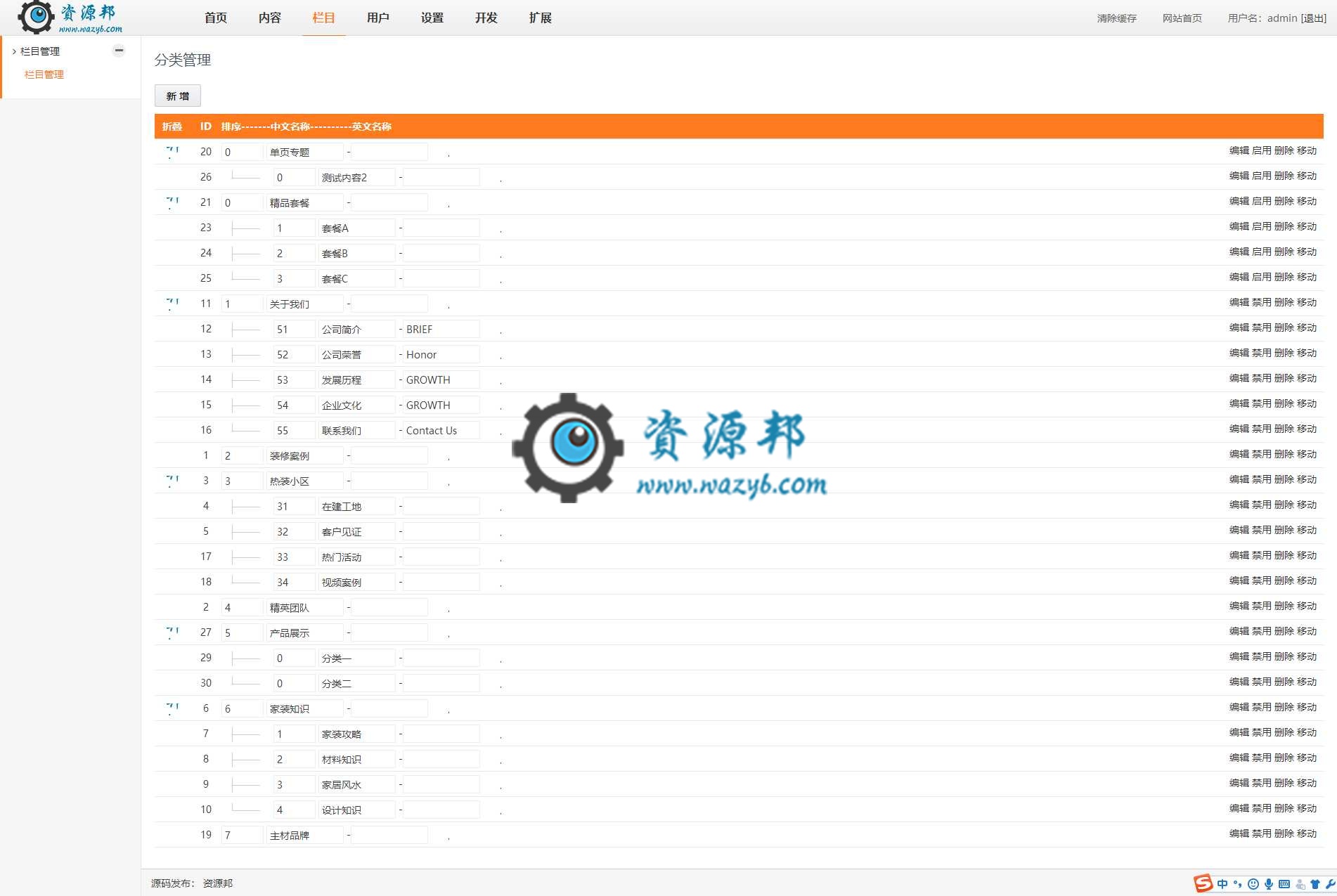The image size is (1337, 896).
Task: Click 删除 for the 套餐B row
Action: click(1284, 252)
